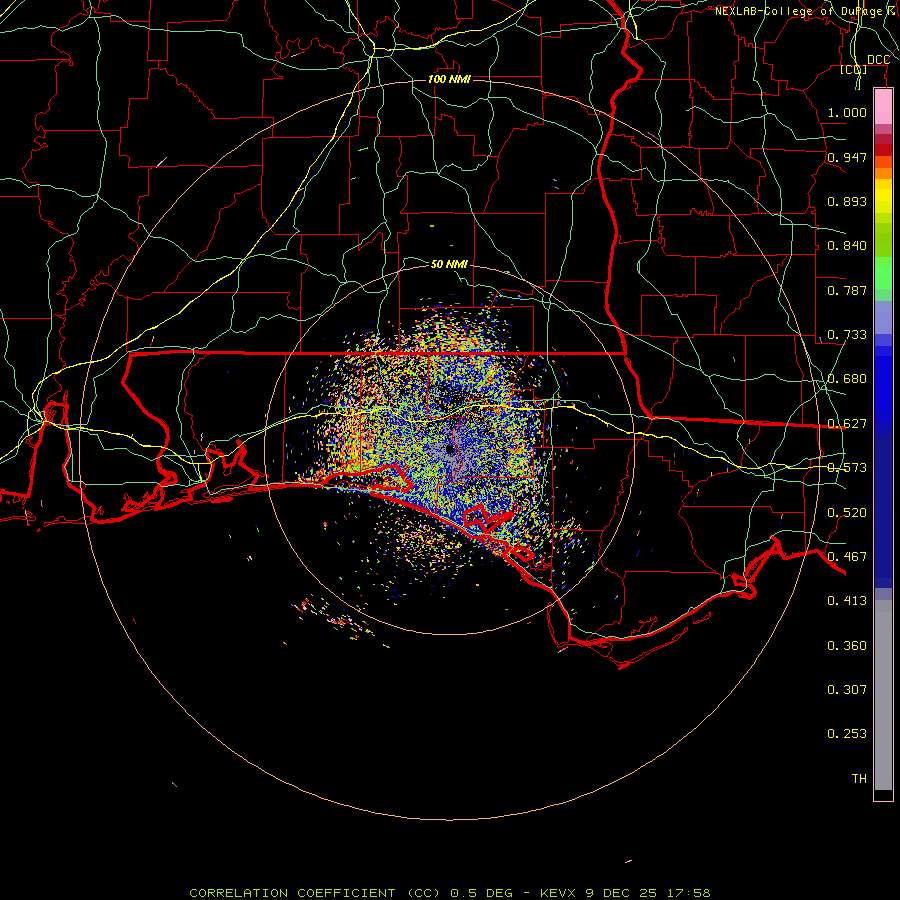The height and width of the screenshot is (900, 900).
Task: Click the TH threshold label
Action: (x=859, y=779)
